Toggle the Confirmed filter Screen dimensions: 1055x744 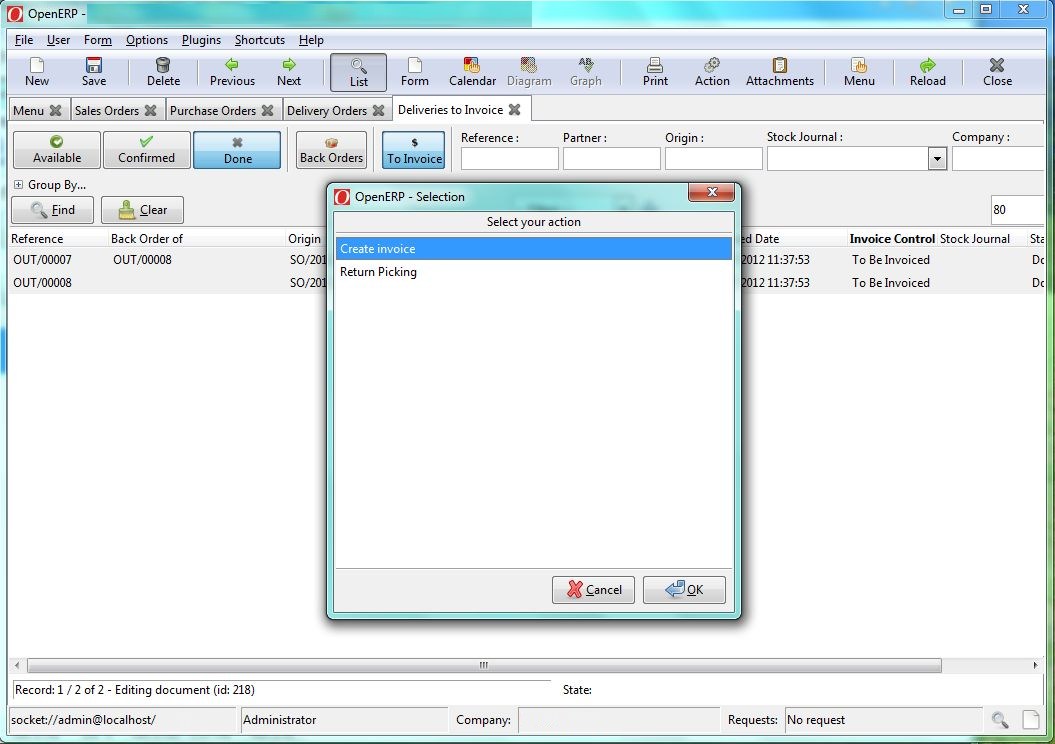[x=146, y=149]
